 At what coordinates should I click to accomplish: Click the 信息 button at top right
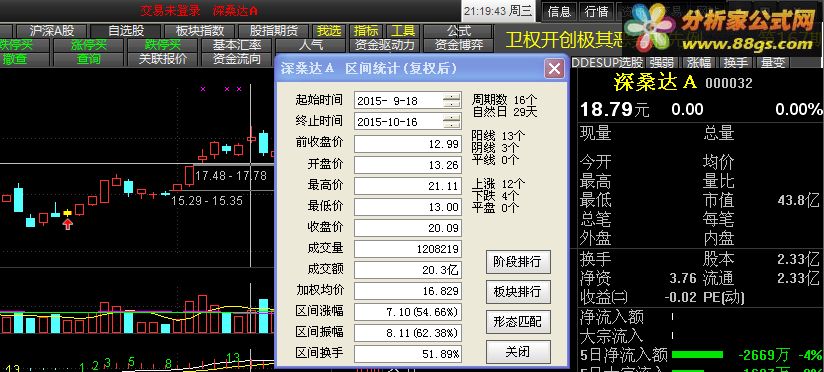coord(559,11)
